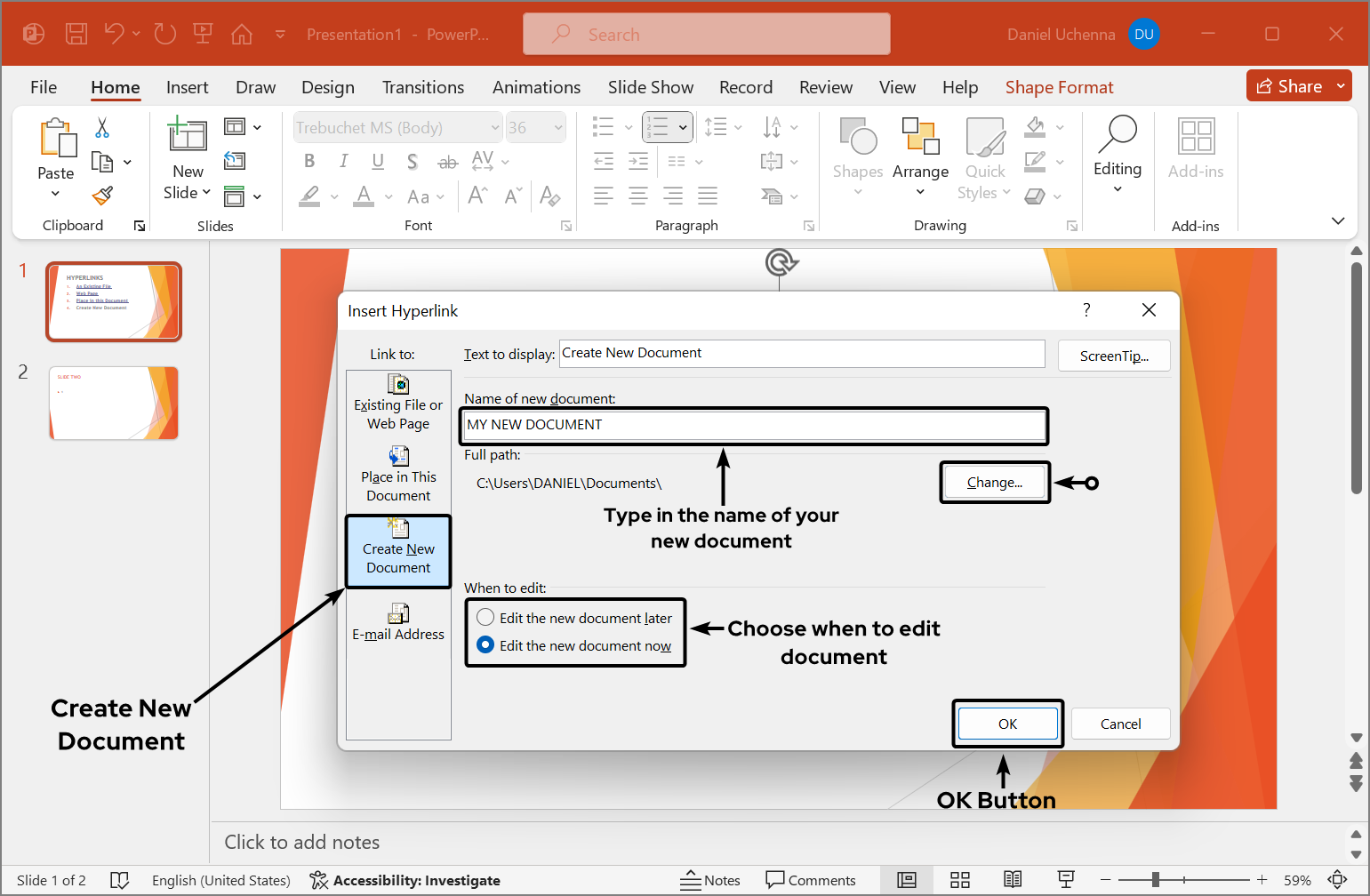Switch to the Insert ribbon tab

point(187,87)
